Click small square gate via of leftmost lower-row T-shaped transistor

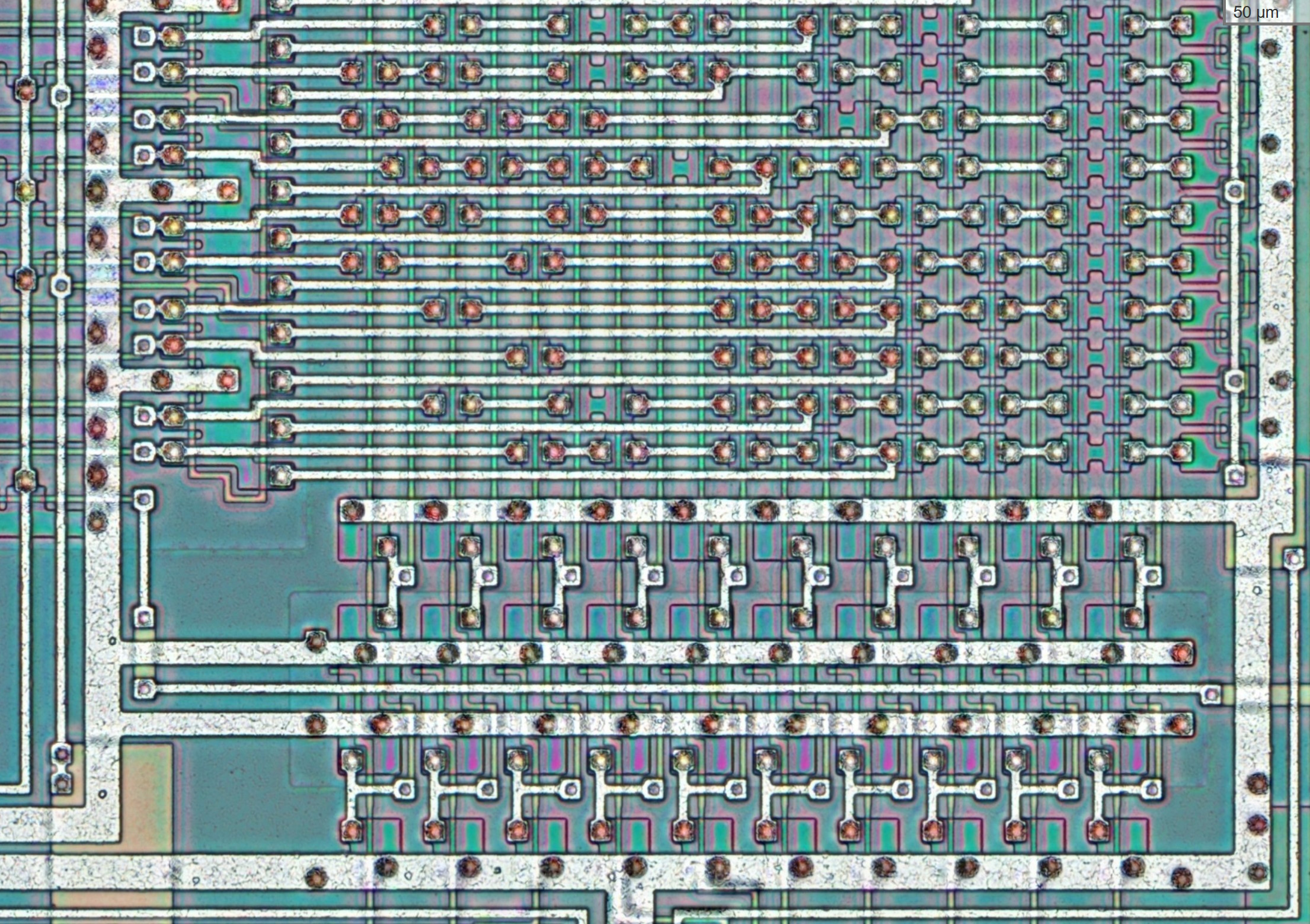click(x=405, y=788)
